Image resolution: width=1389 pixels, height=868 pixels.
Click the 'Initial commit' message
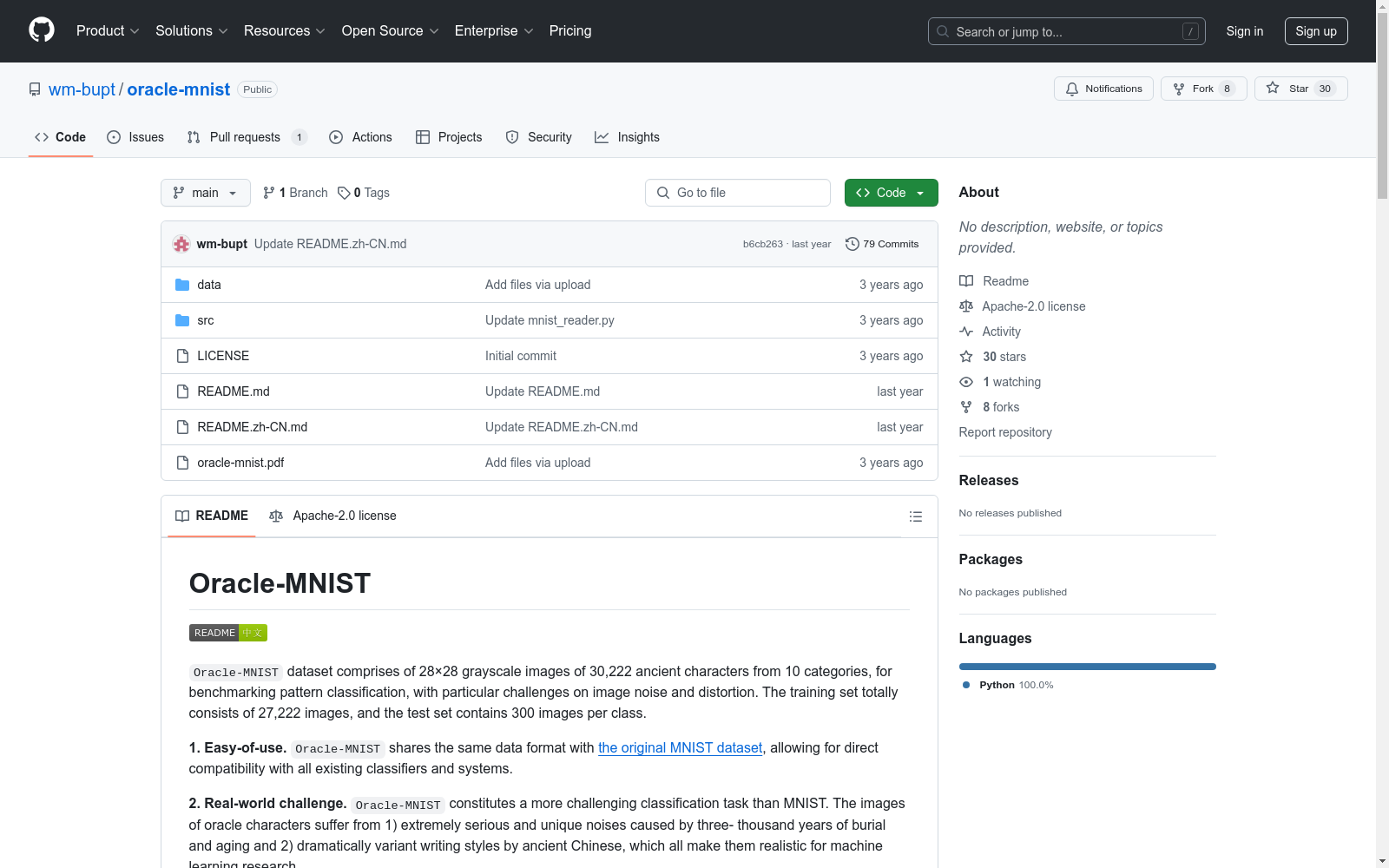(521, 356)
